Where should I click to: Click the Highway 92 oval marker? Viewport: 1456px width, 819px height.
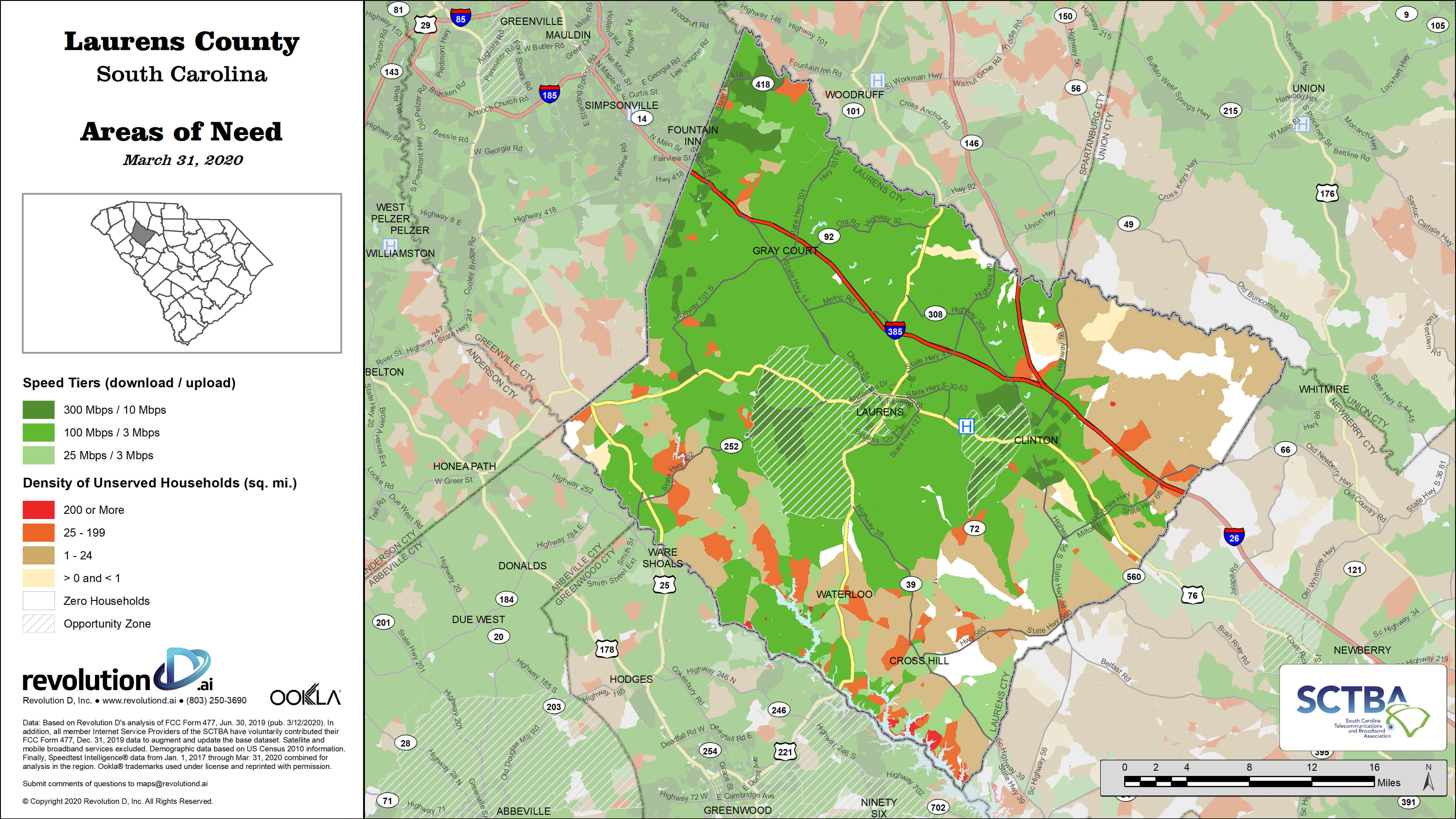[x=829, y=236]
